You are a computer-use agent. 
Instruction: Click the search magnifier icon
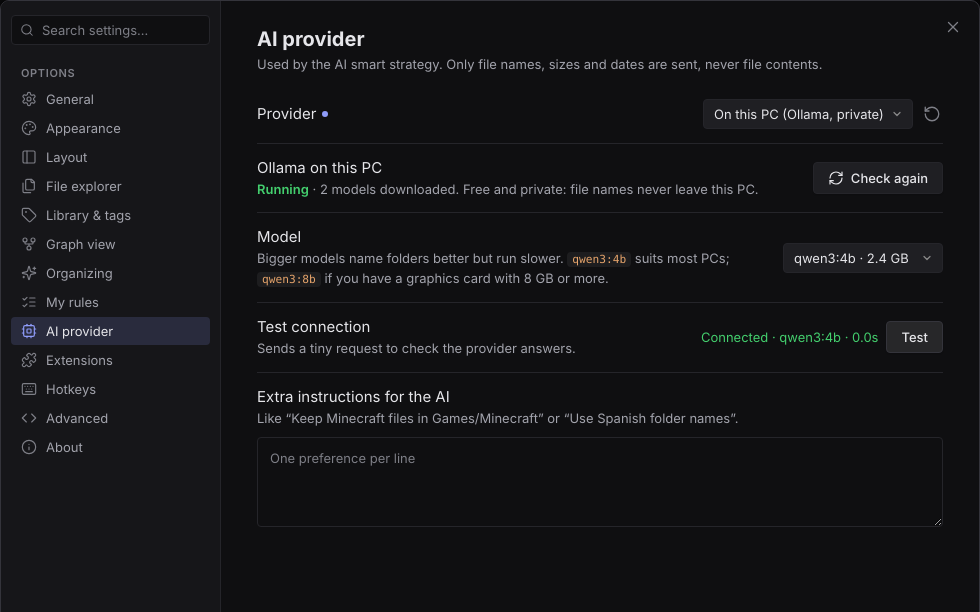[27, 30]
